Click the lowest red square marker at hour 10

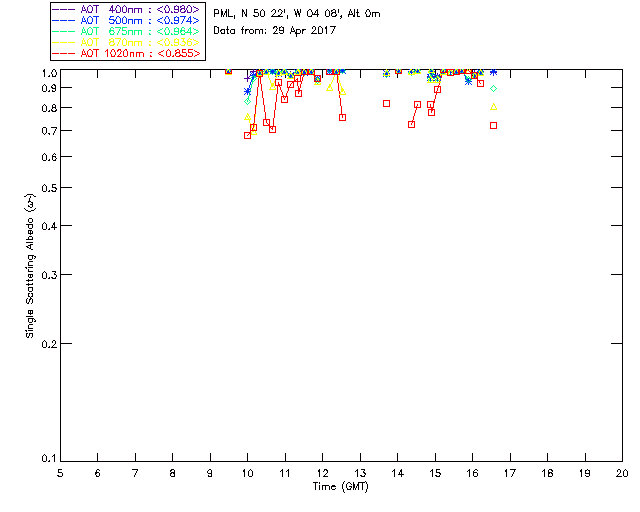pos(247,135)
